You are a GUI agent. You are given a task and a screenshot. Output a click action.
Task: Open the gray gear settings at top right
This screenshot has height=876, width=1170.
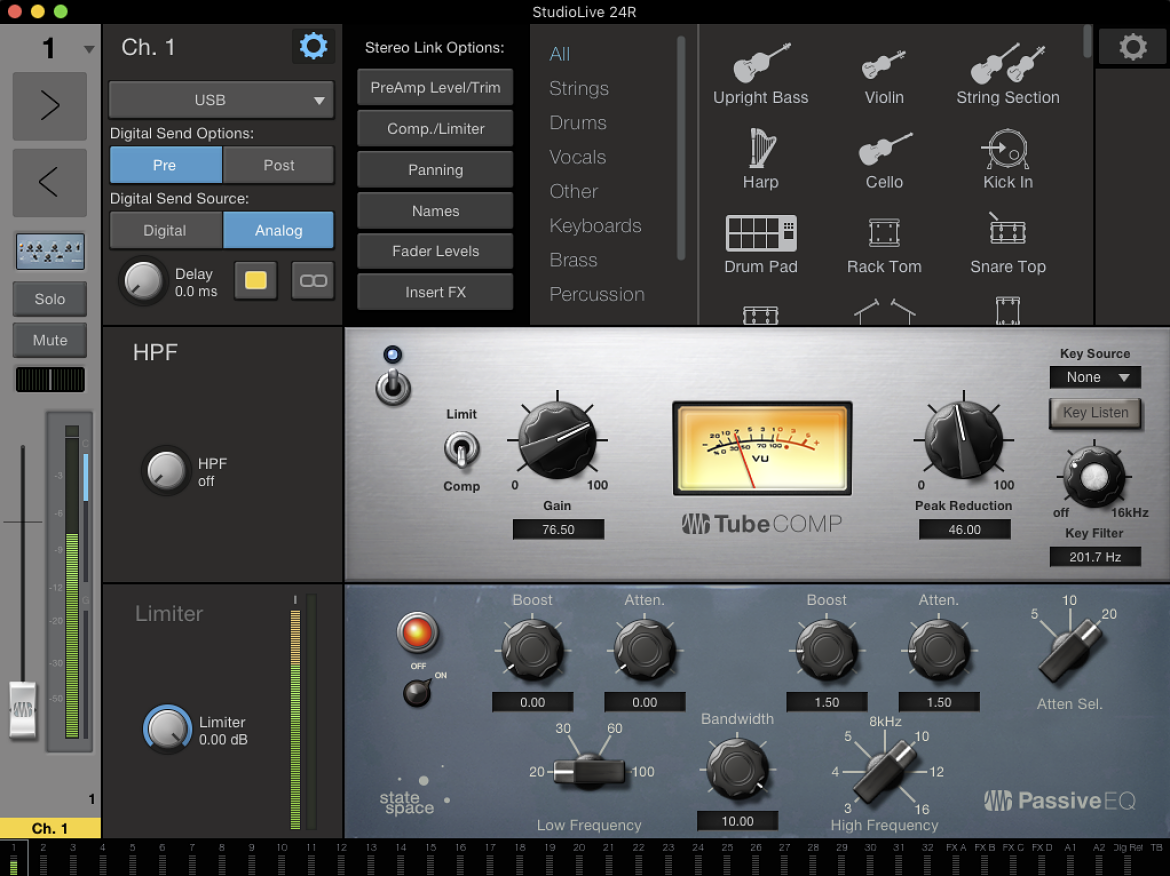[x=1133, y=47]
